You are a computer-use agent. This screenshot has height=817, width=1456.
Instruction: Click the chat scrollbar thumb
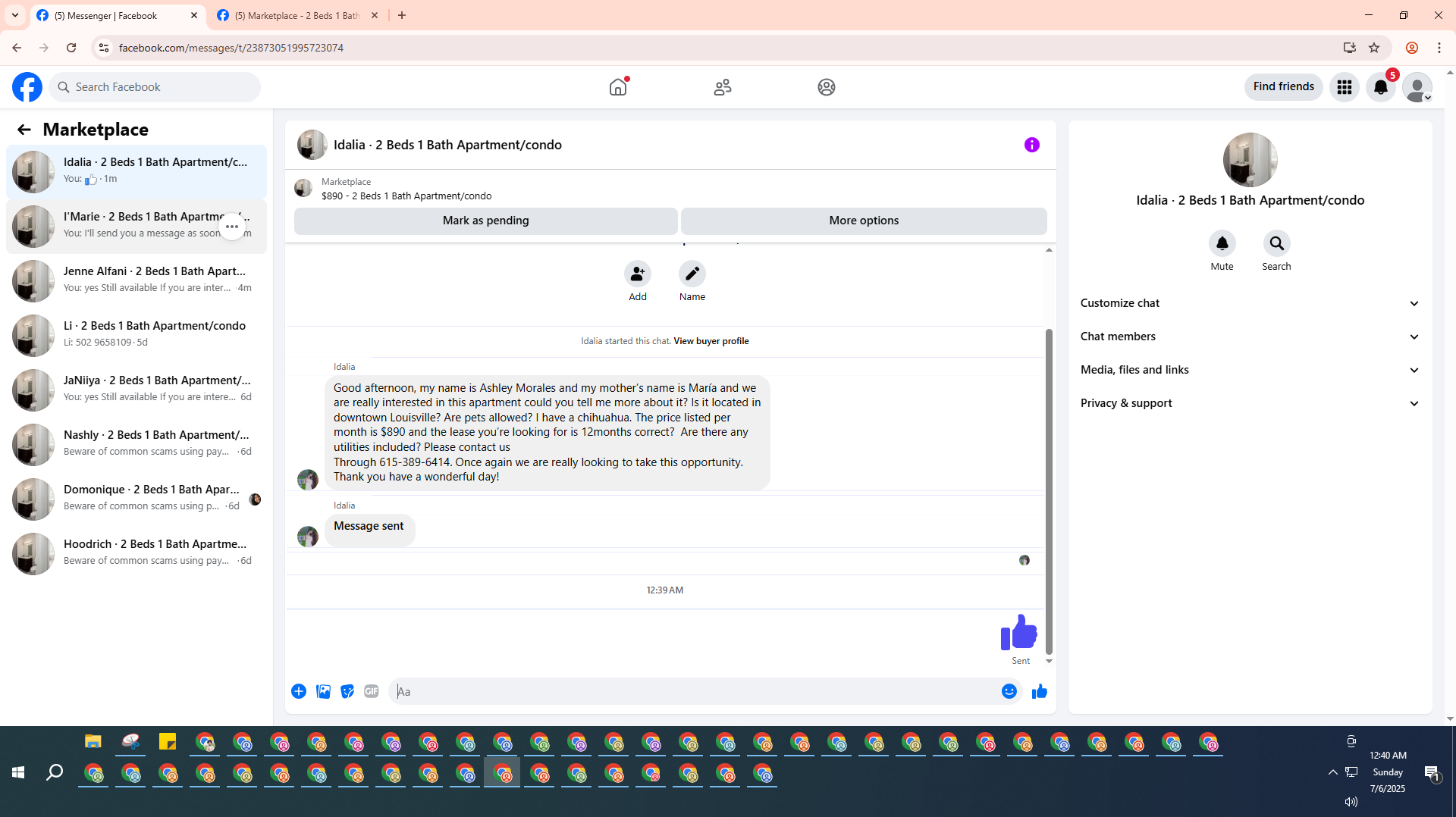pyautogui.click(x=1049, y=491)
